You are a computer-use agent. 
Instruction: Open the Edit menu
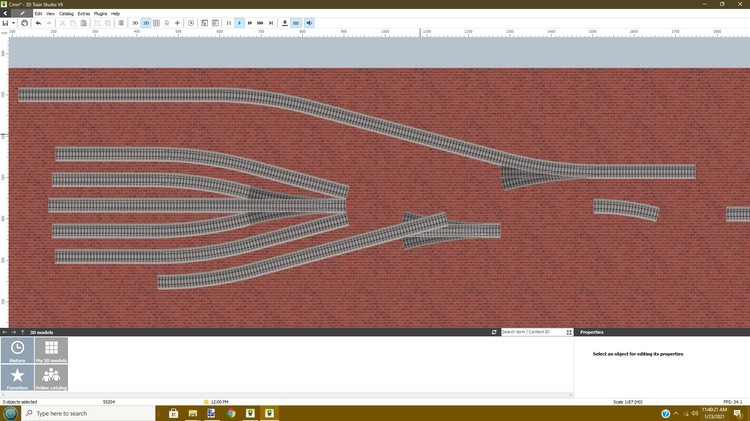pos(38,13)
